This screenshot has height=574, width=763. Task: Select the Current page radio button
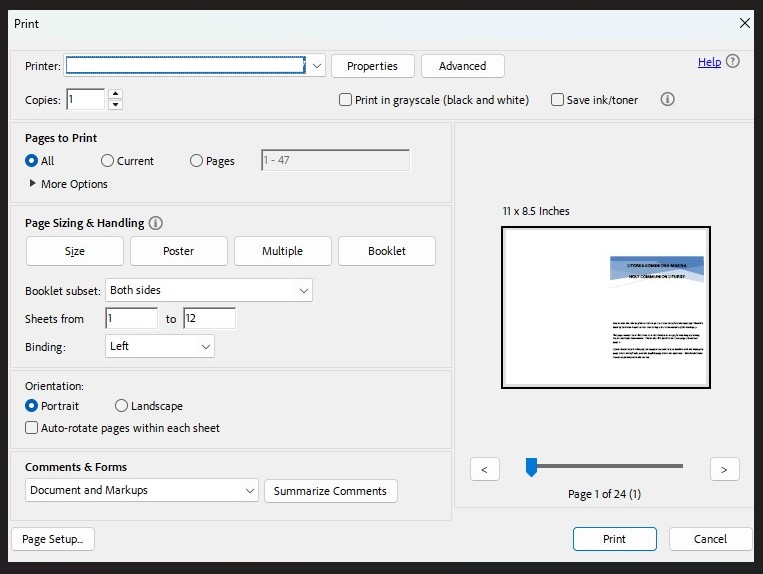[x=107, y=161]
